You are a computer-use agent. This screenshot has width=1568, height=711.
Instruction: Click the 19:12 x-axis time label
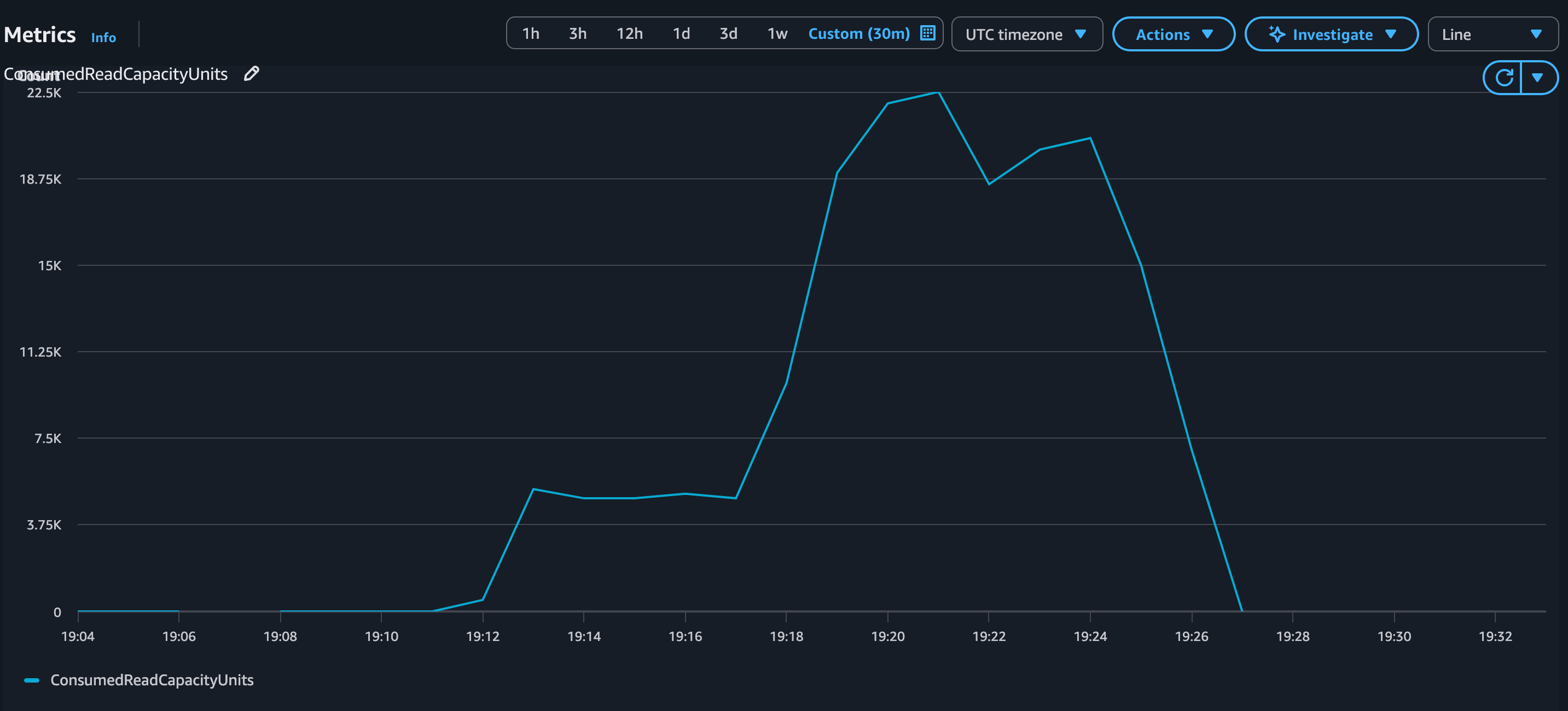[482, 636]
